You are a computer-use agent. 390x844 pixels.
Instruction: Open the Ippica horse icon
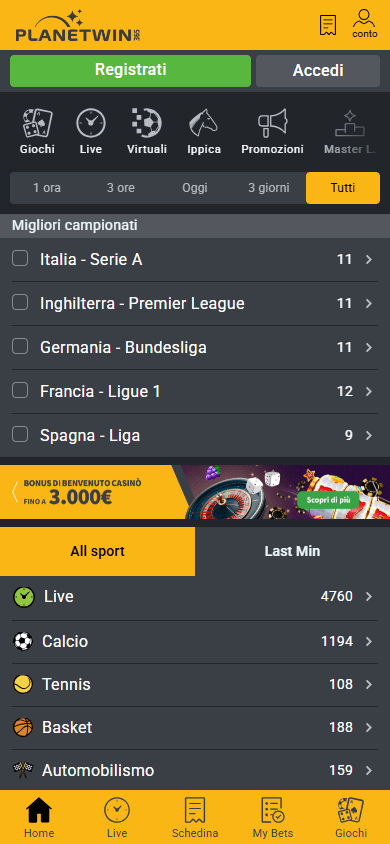pos(204,123)
